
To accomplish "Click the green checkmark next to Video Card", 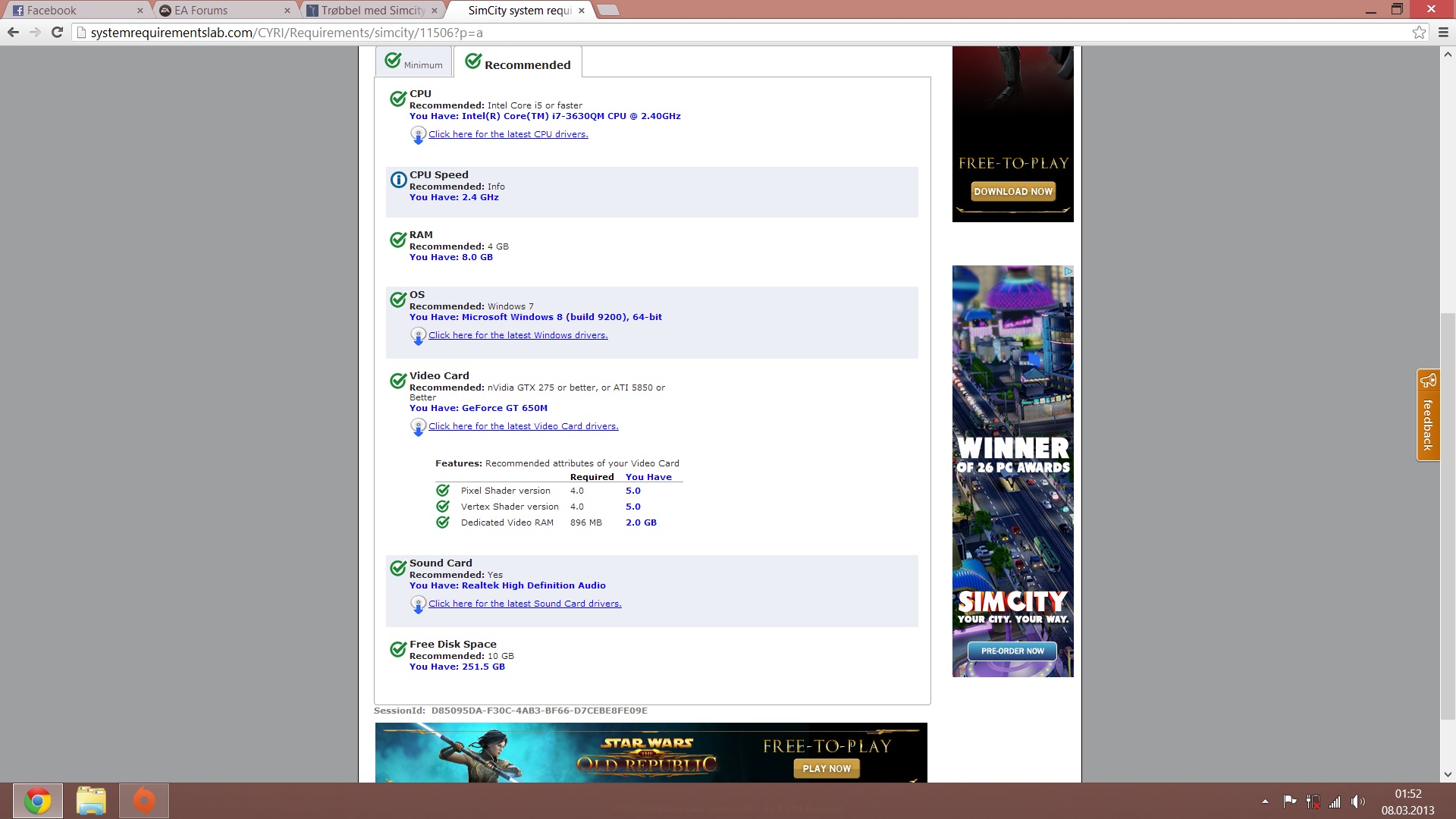I will 398,381.
